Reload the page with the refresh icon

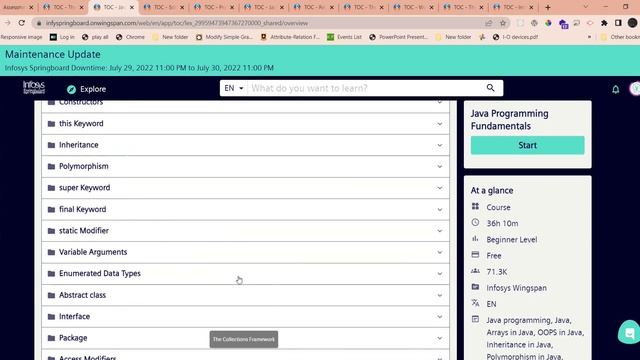[22, 23]
